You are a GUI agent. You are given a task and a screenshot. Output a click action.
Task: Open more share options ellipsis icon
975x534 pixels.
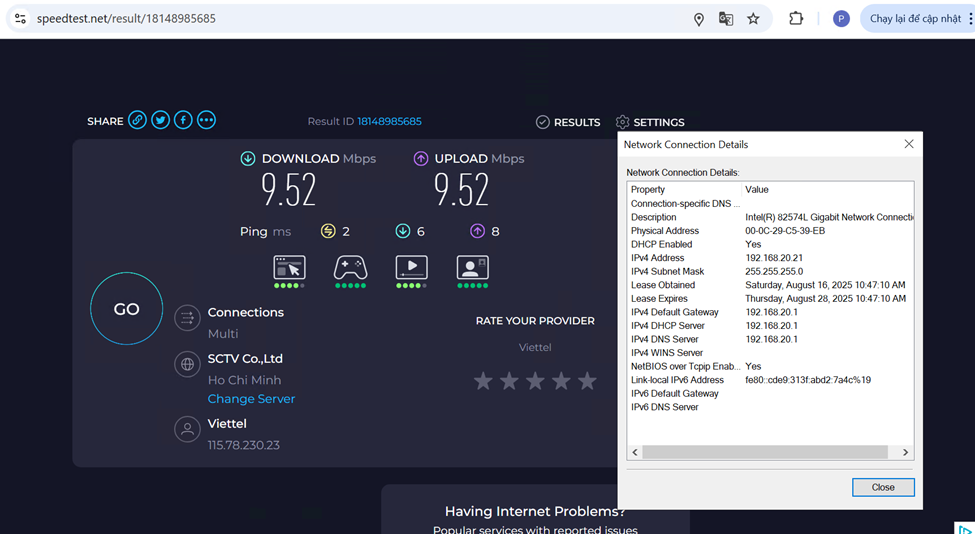point(206,120)
